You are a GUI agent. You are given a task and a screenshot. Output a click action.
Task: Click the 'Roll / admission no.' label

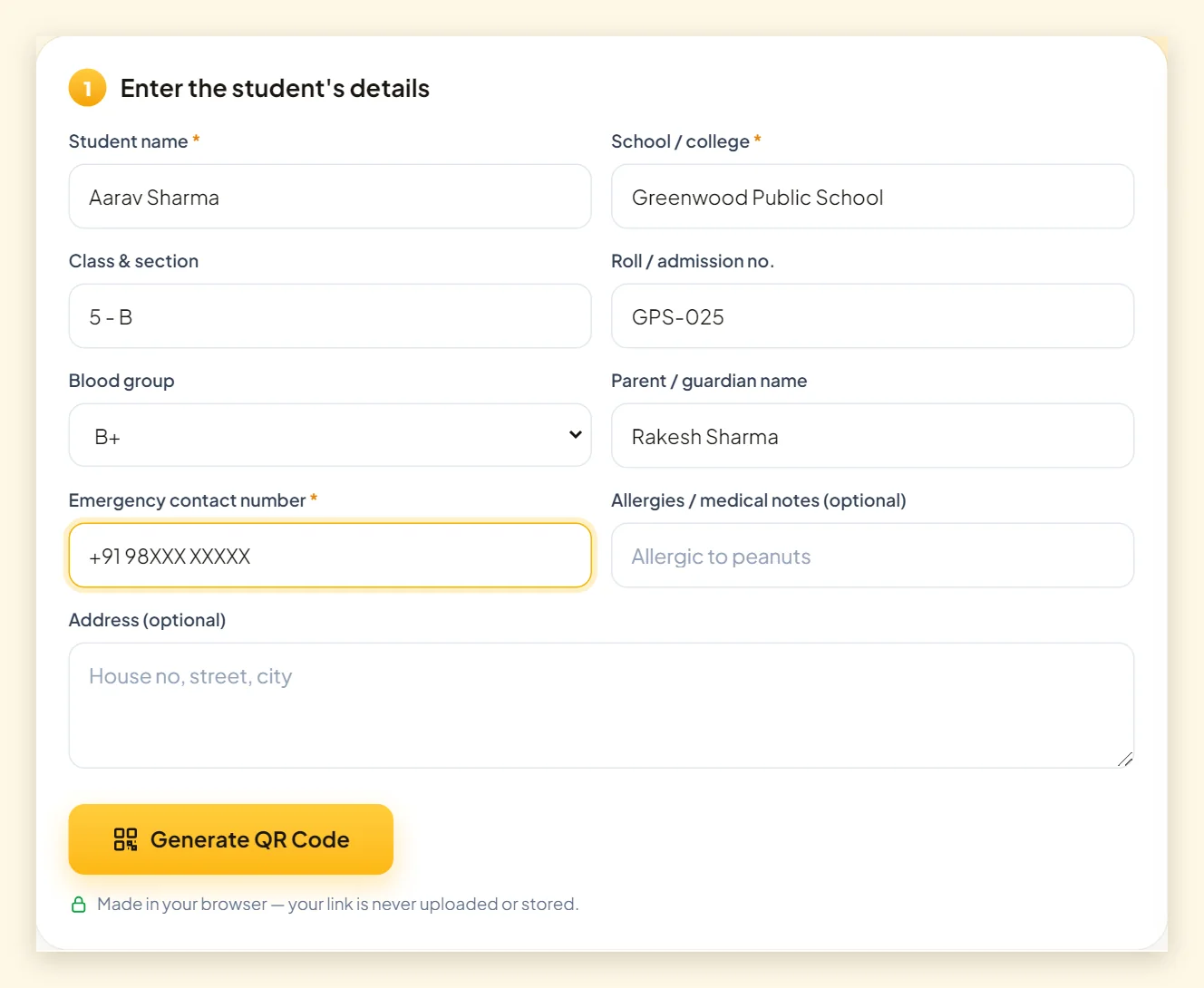click(x=693, y=261)
